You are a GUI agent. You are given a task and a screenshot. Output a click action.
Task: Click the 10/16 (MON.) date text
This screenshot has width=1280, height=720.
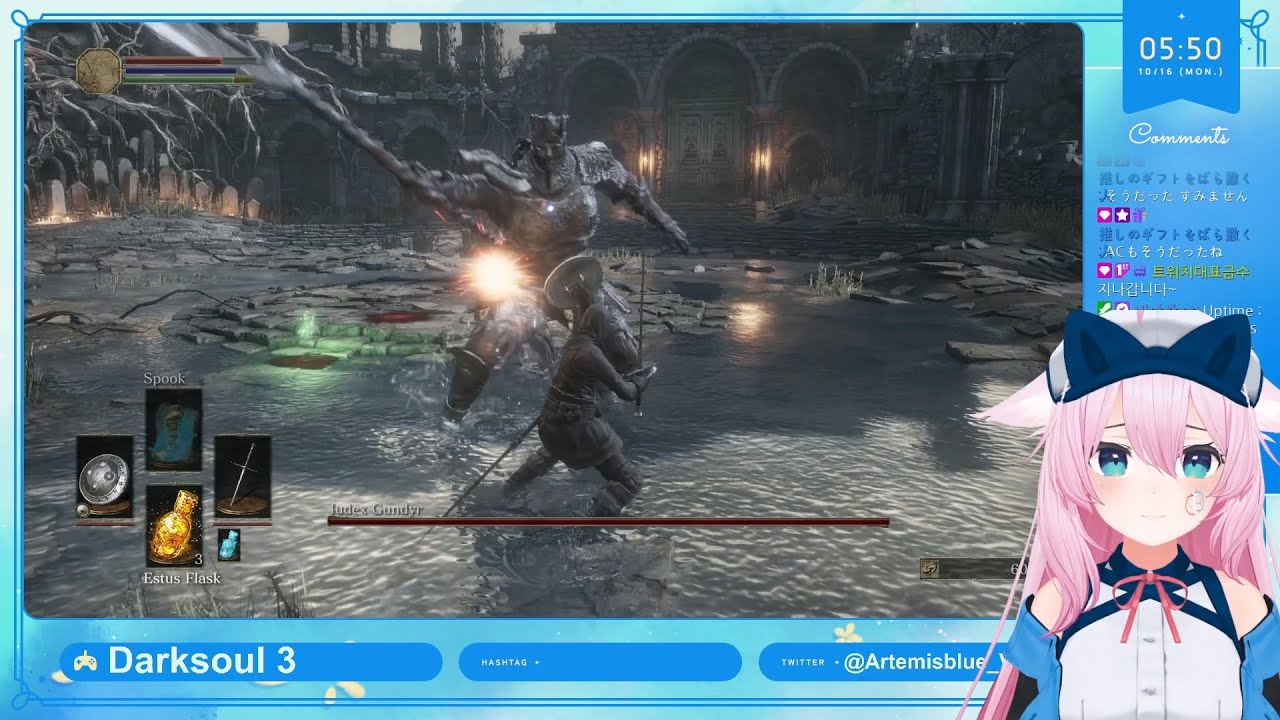click(1181, 72)
